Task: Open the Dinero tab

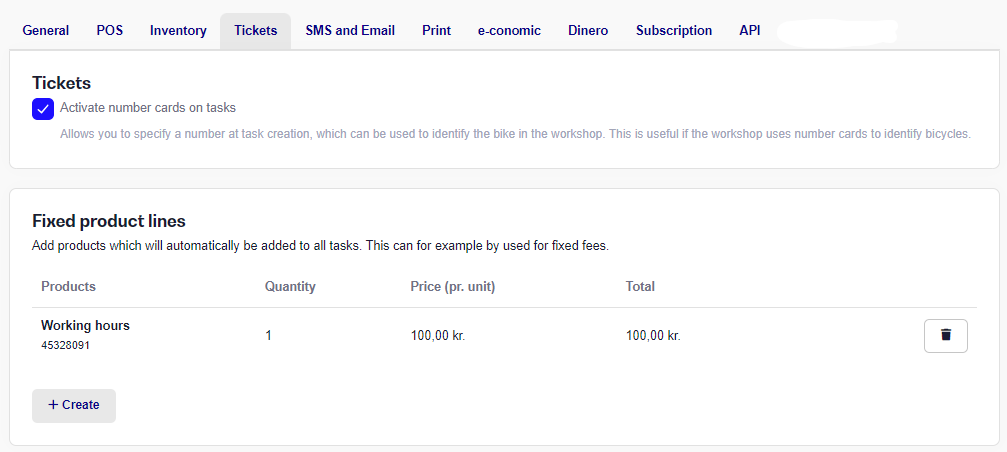Action: click(588, 30)
